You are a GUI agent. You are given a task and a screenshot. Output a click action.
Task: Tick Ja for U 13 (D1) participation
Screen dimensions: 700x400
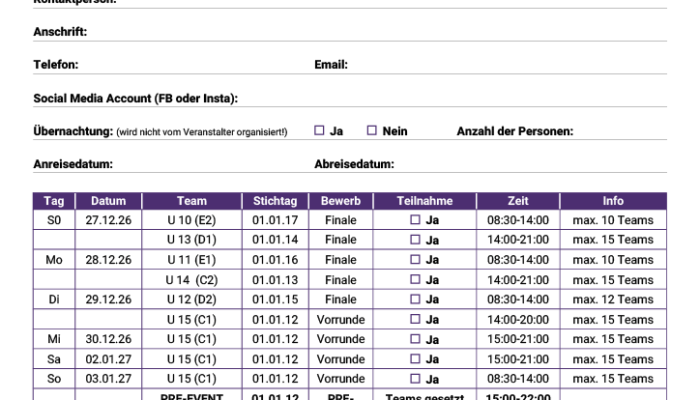pyautogui.click(x=415, y=240)
